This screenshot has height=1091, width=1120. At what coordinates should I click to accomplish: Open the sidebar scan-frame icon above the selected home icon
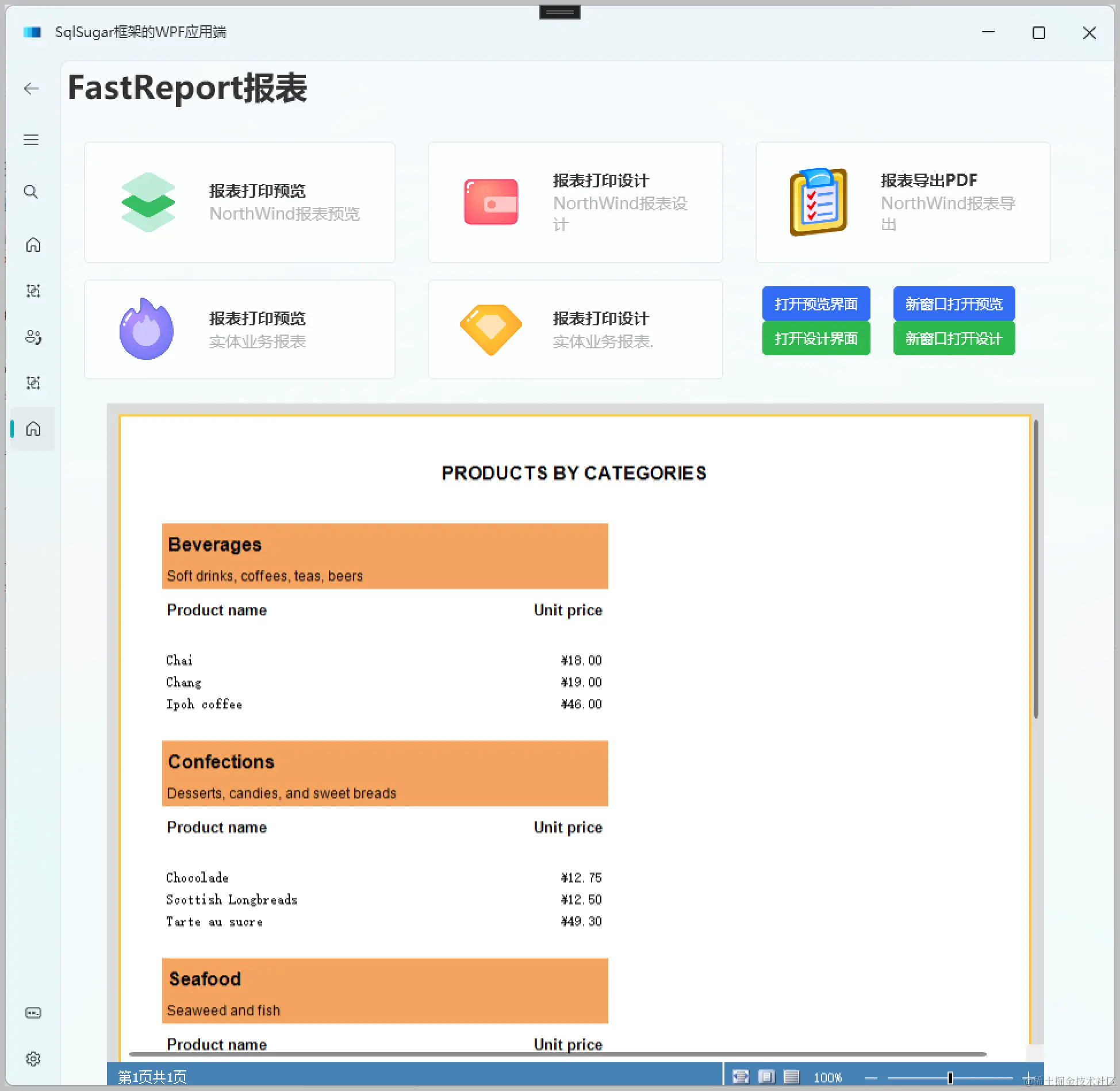(33, 383)
